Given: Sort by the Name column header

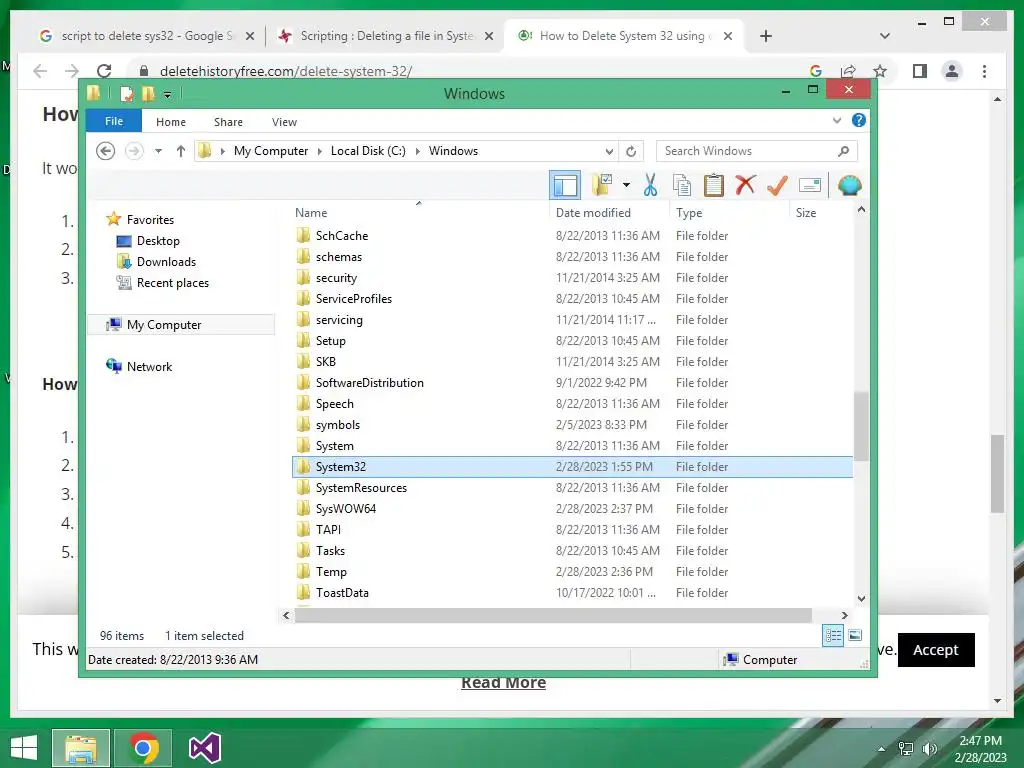Looking at the screenshot, I should tap(311, 213).
